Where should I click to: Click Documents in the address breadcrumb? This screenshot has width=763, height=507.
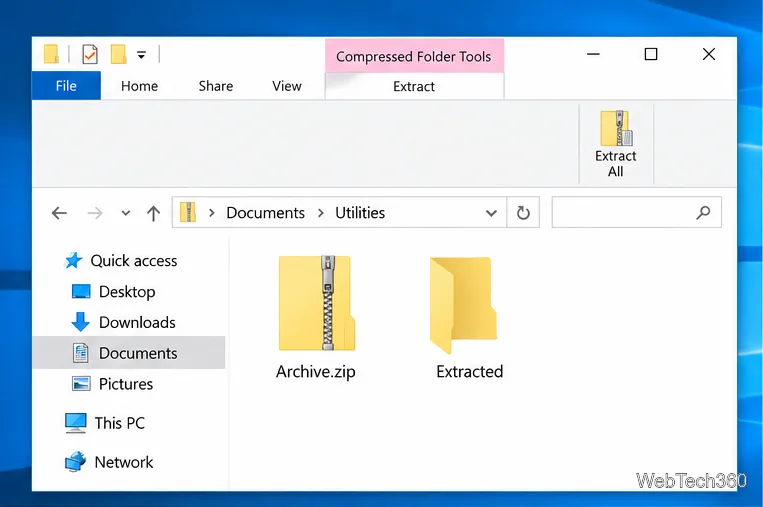tap(266, 213)
